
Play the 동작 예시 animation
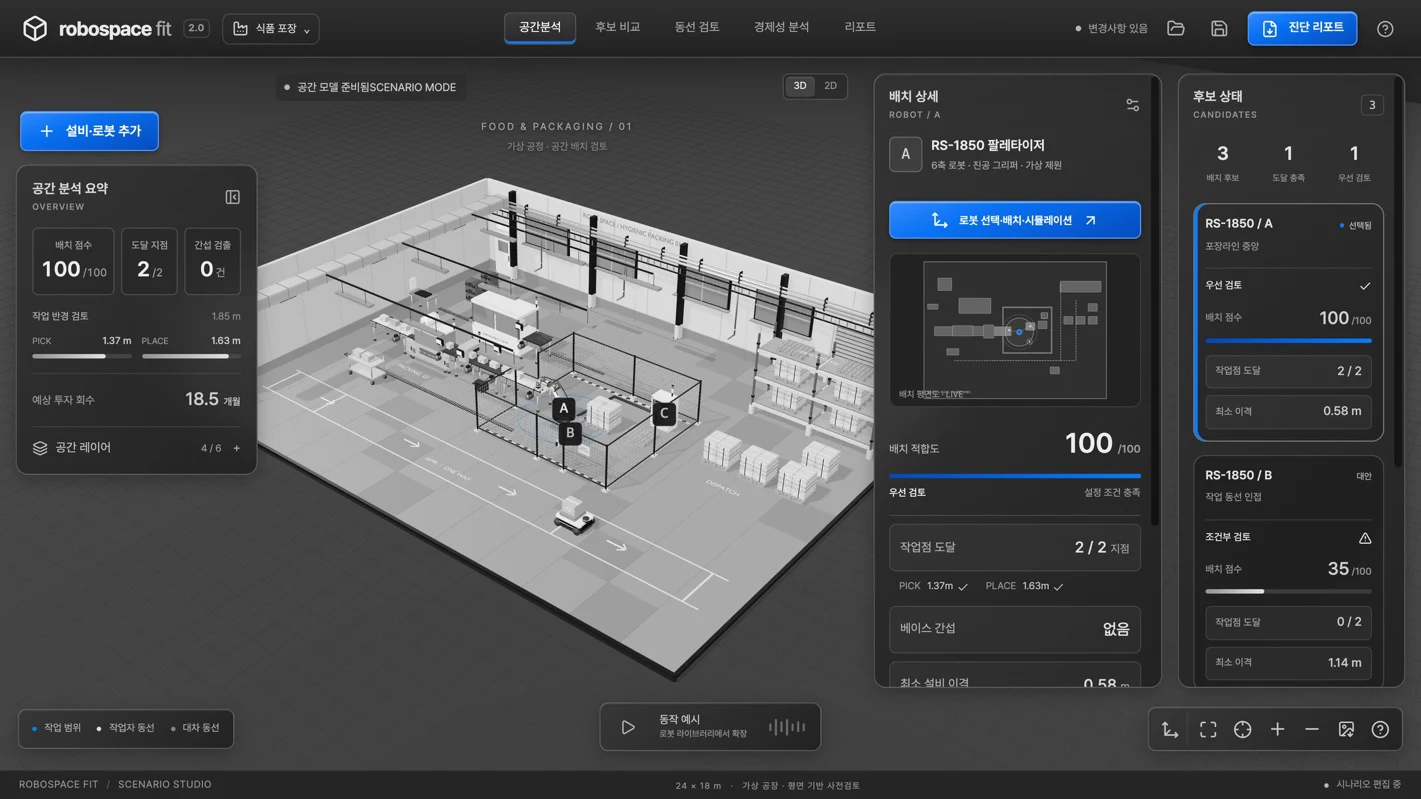(628, 728)
